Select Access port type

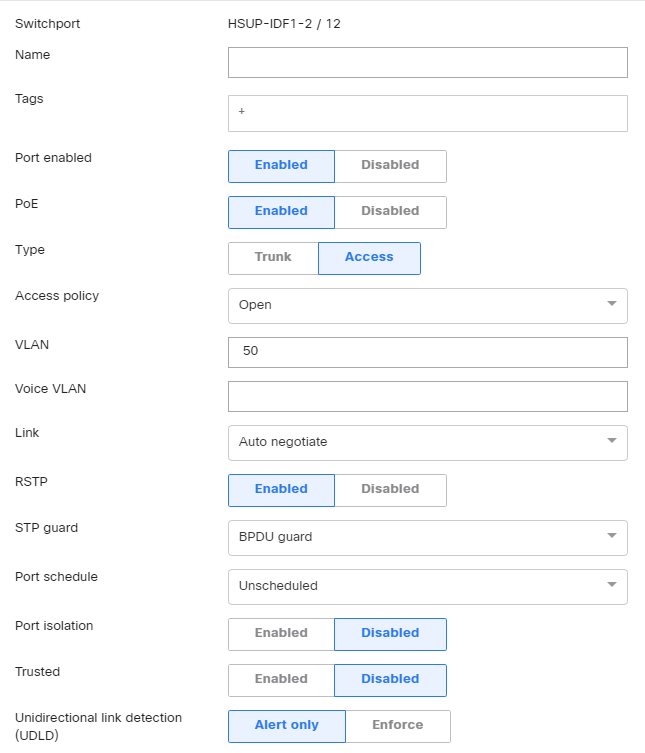[369, 258]
